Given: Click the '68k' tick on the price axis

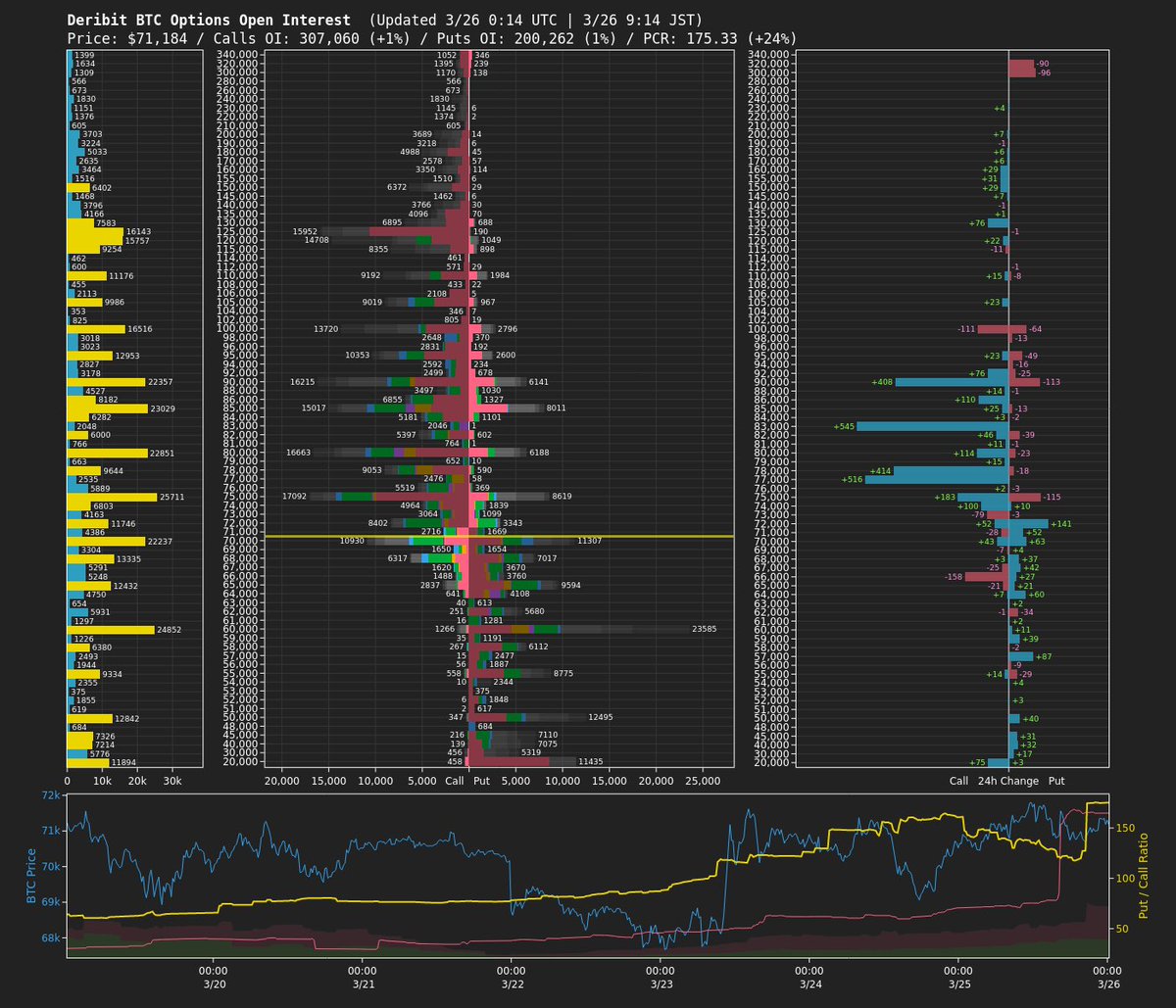Looking at the screenshot, I should tap(52, 938).
